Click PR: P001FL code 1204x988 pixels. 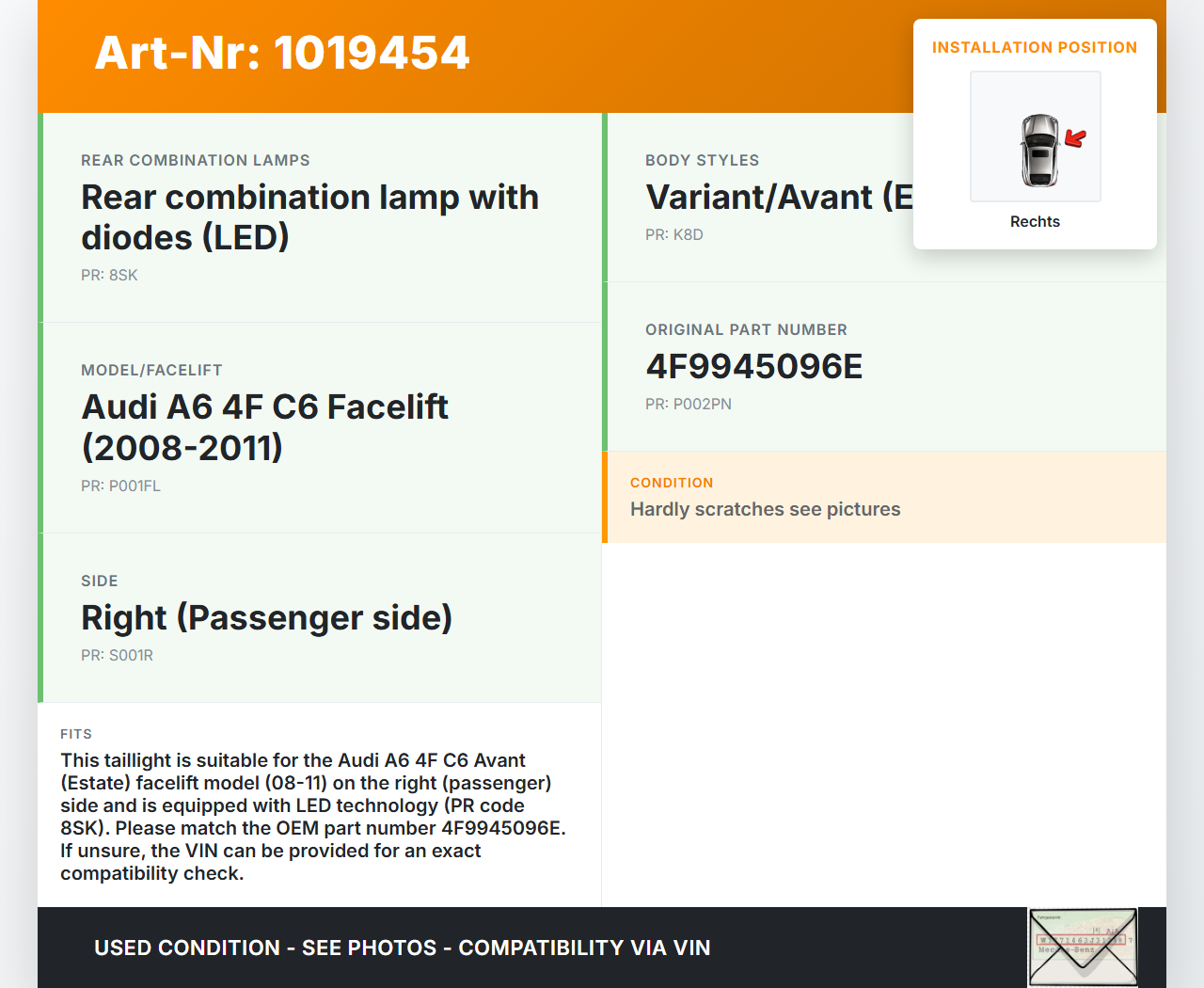pos(120,486)
